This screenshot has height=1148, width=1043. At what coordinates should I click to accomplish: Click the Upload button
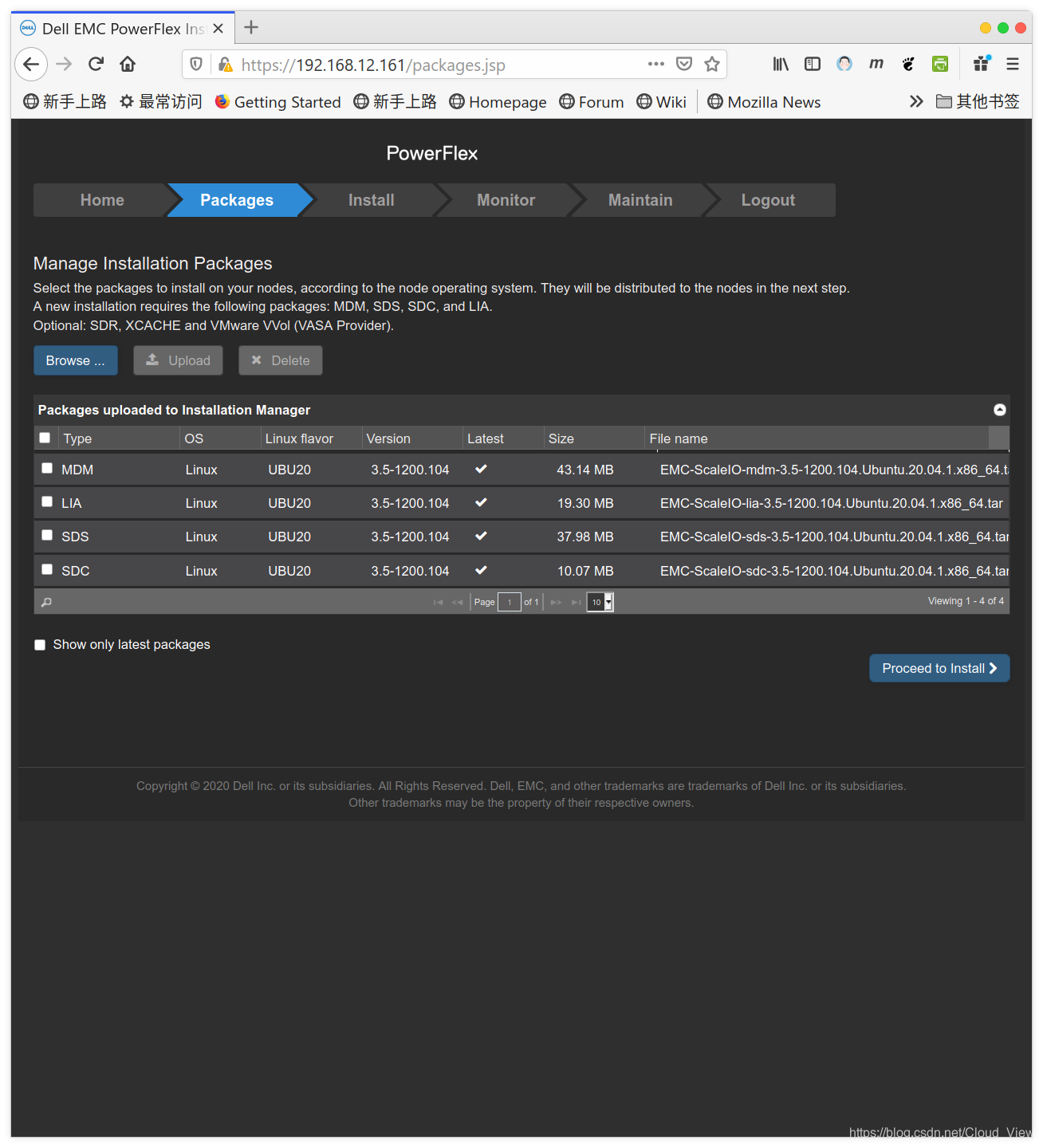[178, 360]
